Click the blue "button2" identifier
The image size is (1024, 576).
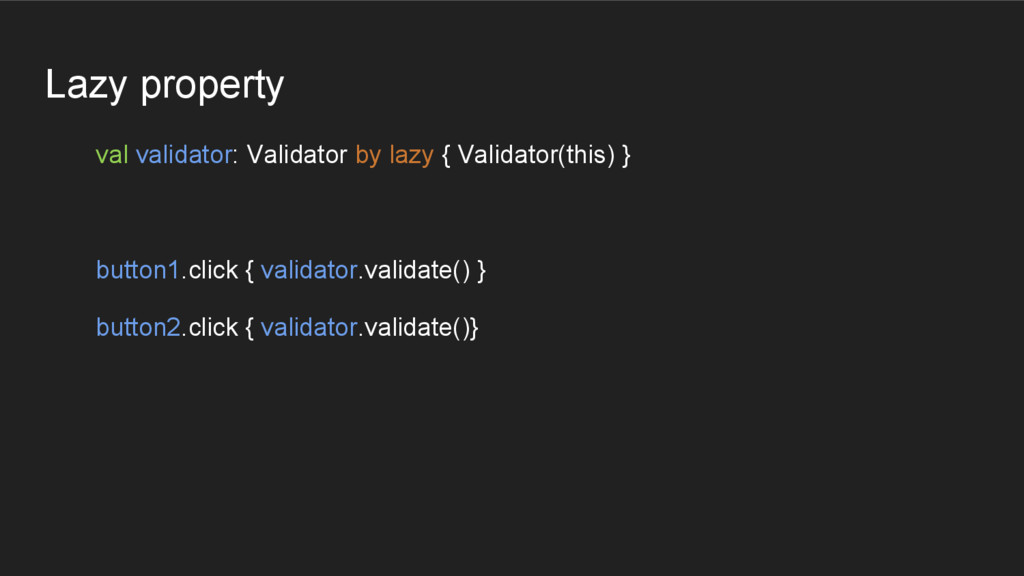(138, 328)
